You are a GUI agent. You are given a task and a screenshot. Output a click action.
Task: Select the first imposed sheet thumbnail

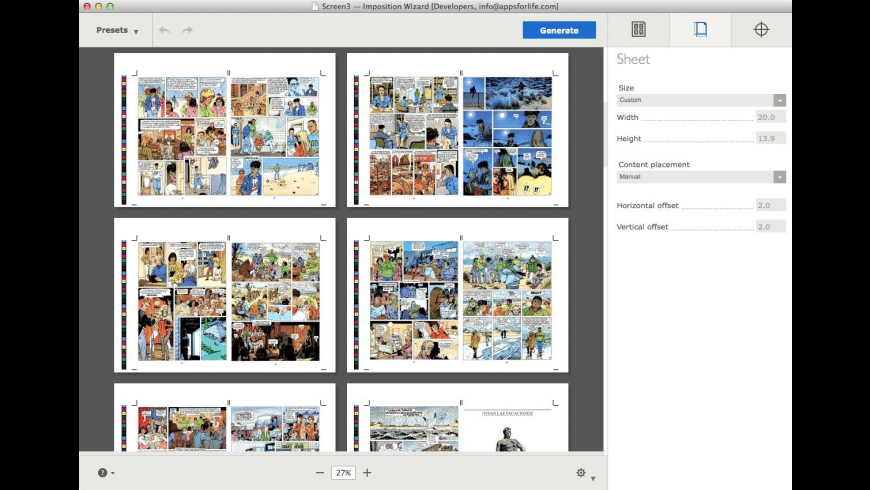(225, 130)
